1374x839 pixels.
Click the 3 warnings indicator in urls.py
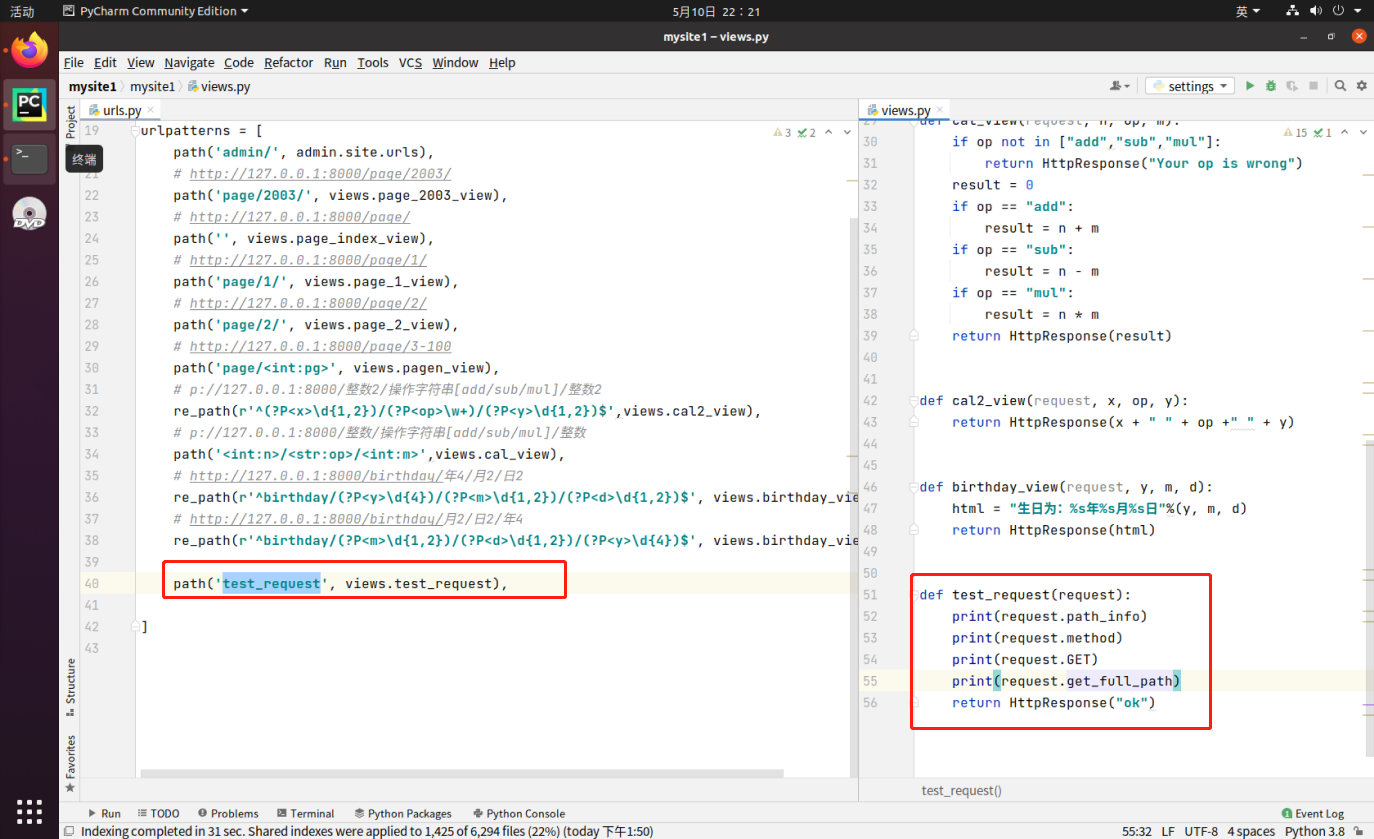pos(782,133)
